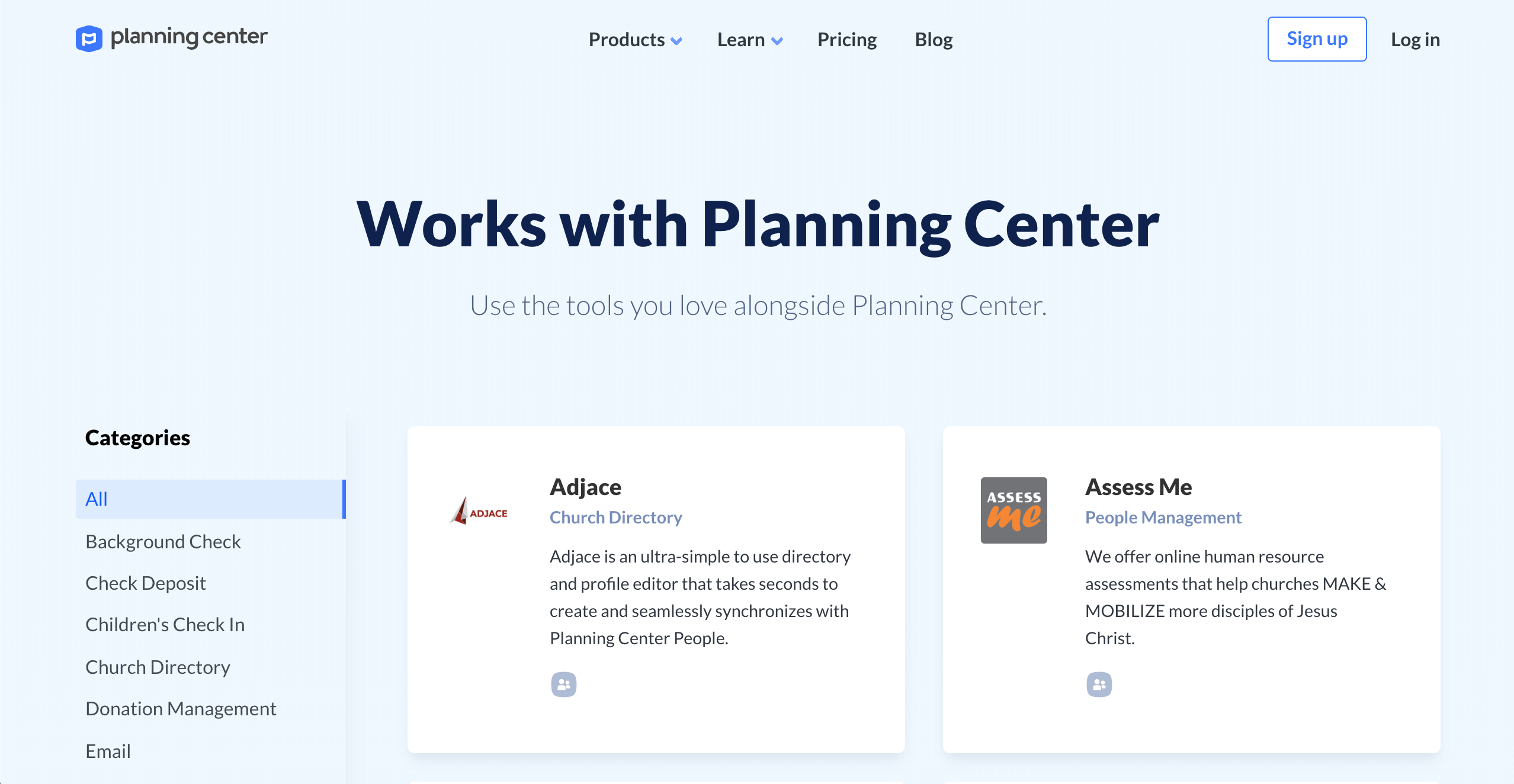1514x784 pixels.
Task: Select the Email category
Action: (108, 751)
